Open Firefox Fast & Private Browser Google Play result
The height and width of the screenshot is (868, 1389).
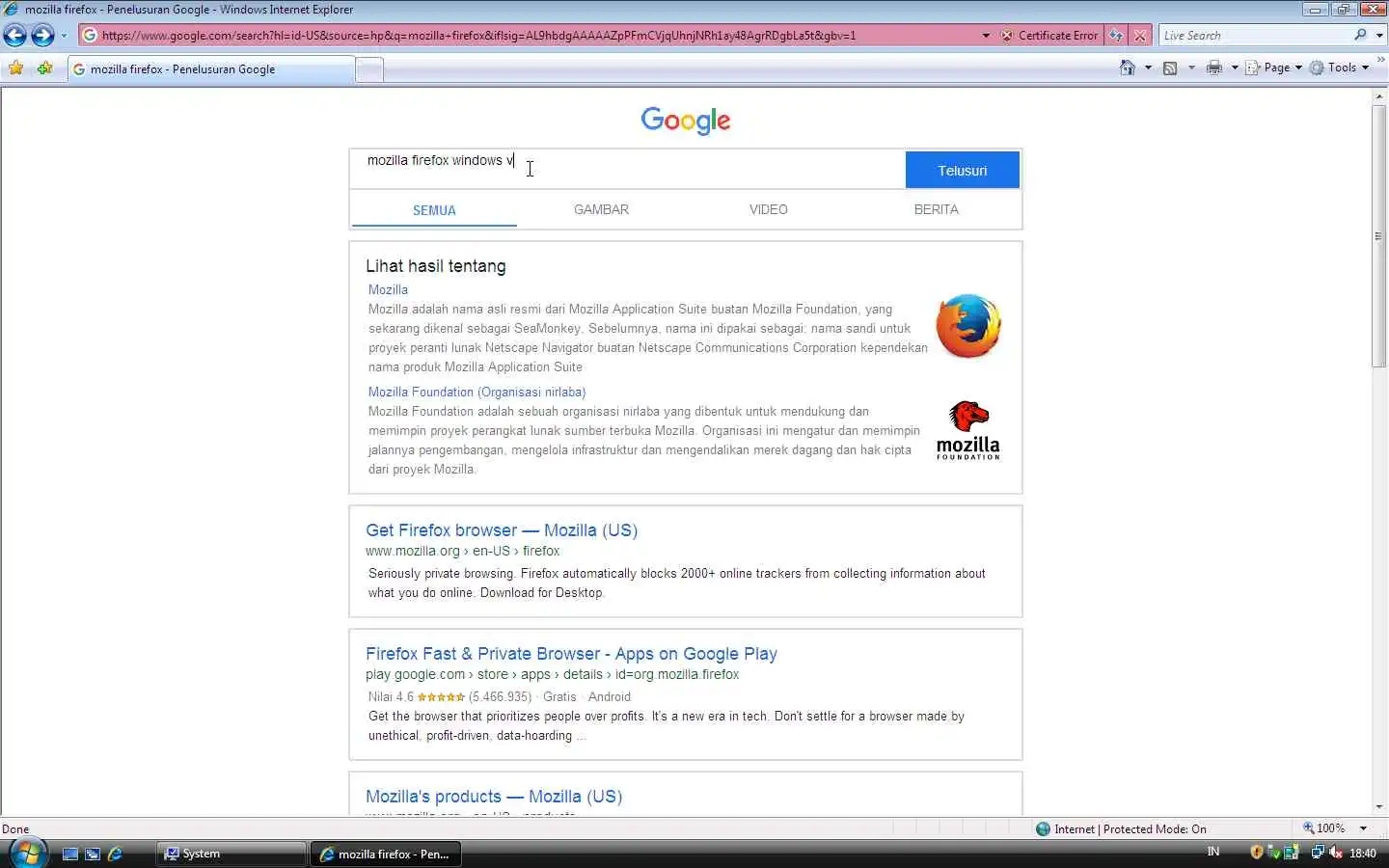click(x=571, y=654)
